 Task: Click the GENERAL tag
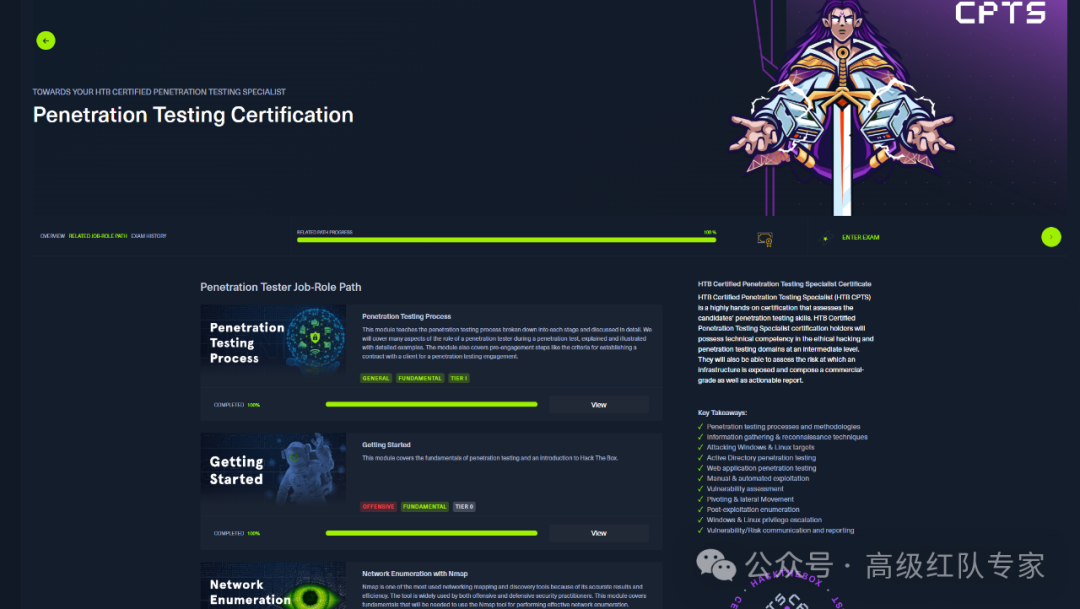point(376,378)
